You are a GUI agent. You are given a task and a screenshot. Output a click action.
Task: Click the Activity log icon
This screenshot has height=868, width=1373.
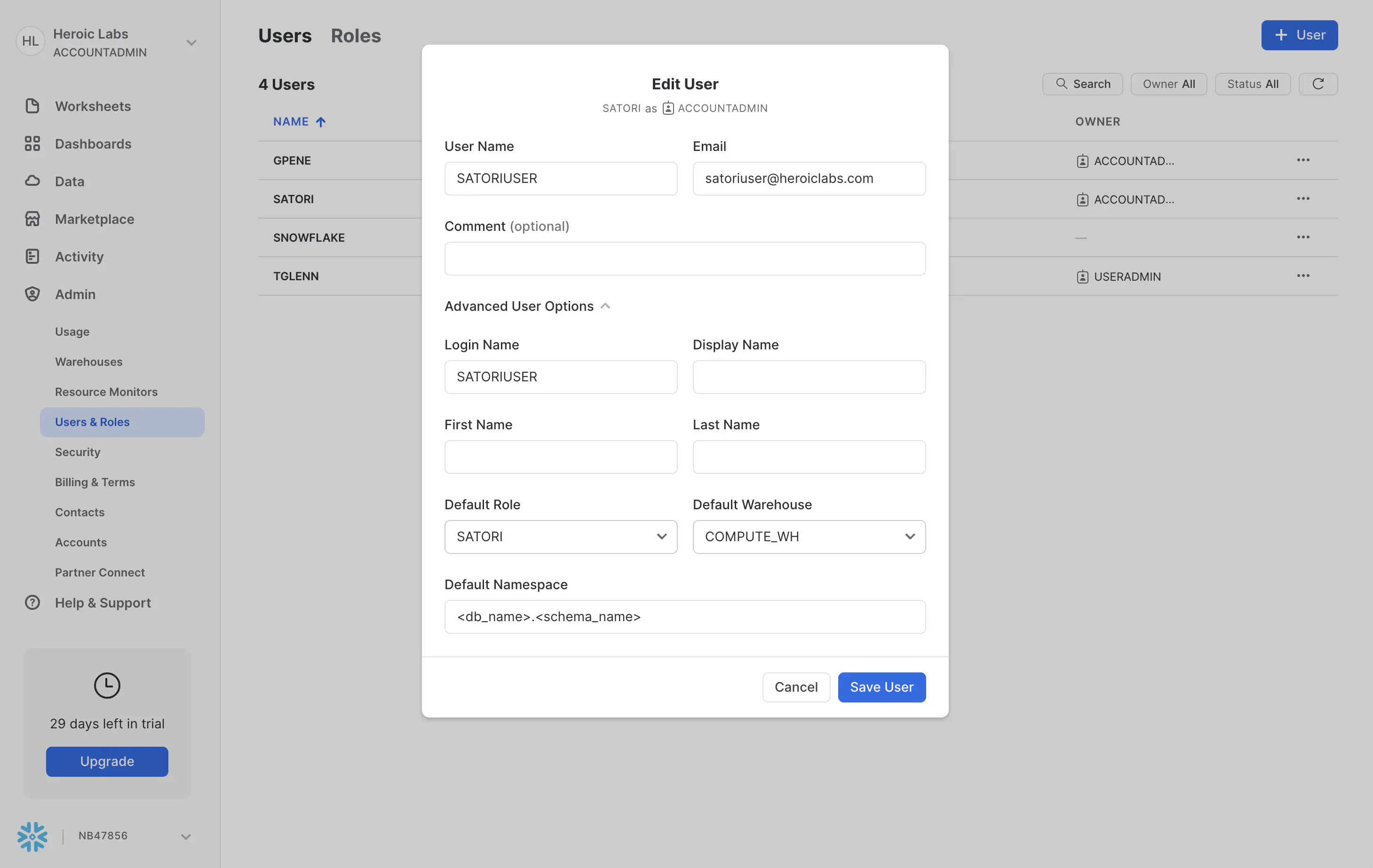pos(32,256)
